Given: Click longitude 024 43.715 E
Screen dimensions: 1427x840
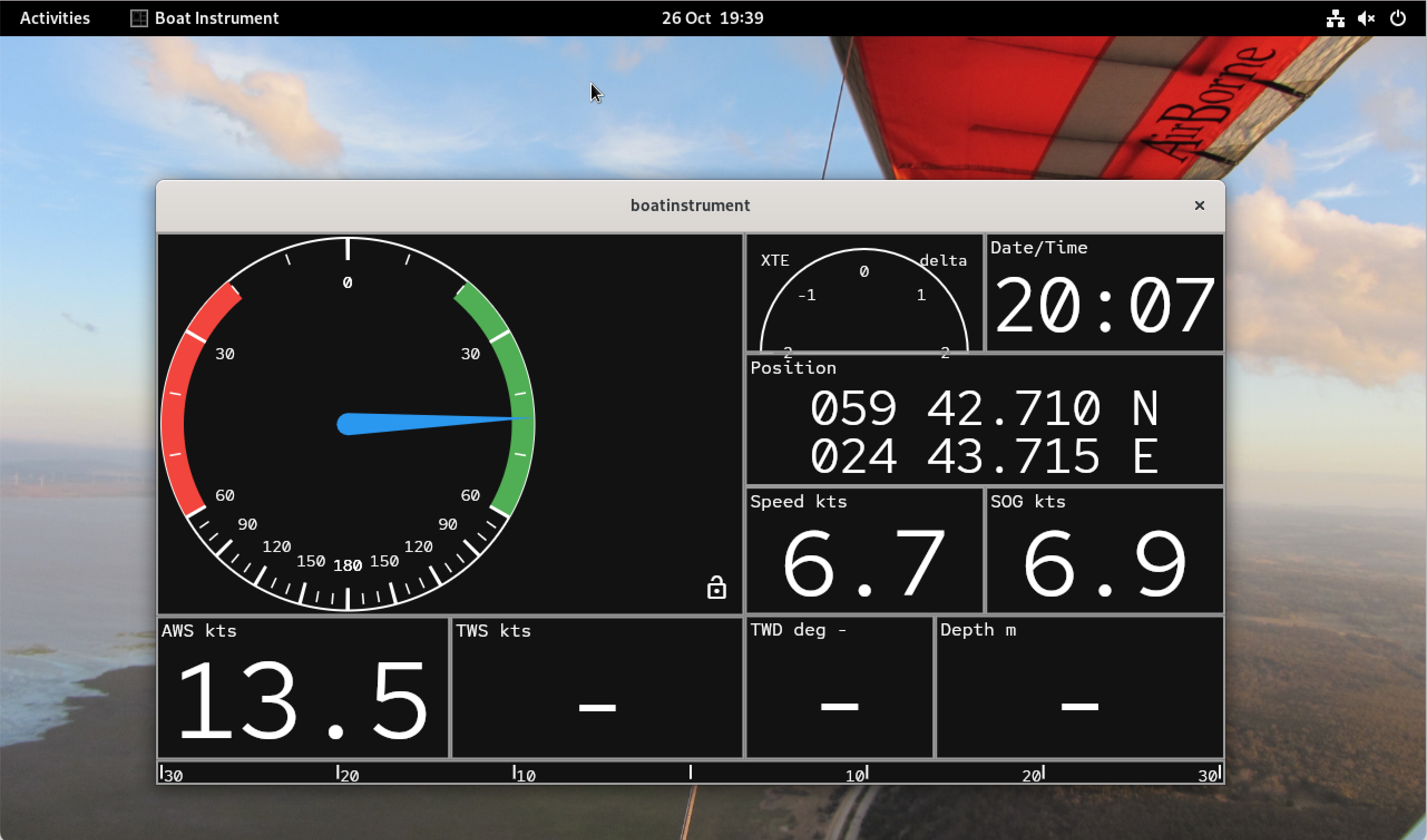Looking at the screenshot, I should [x=984, y=456].
